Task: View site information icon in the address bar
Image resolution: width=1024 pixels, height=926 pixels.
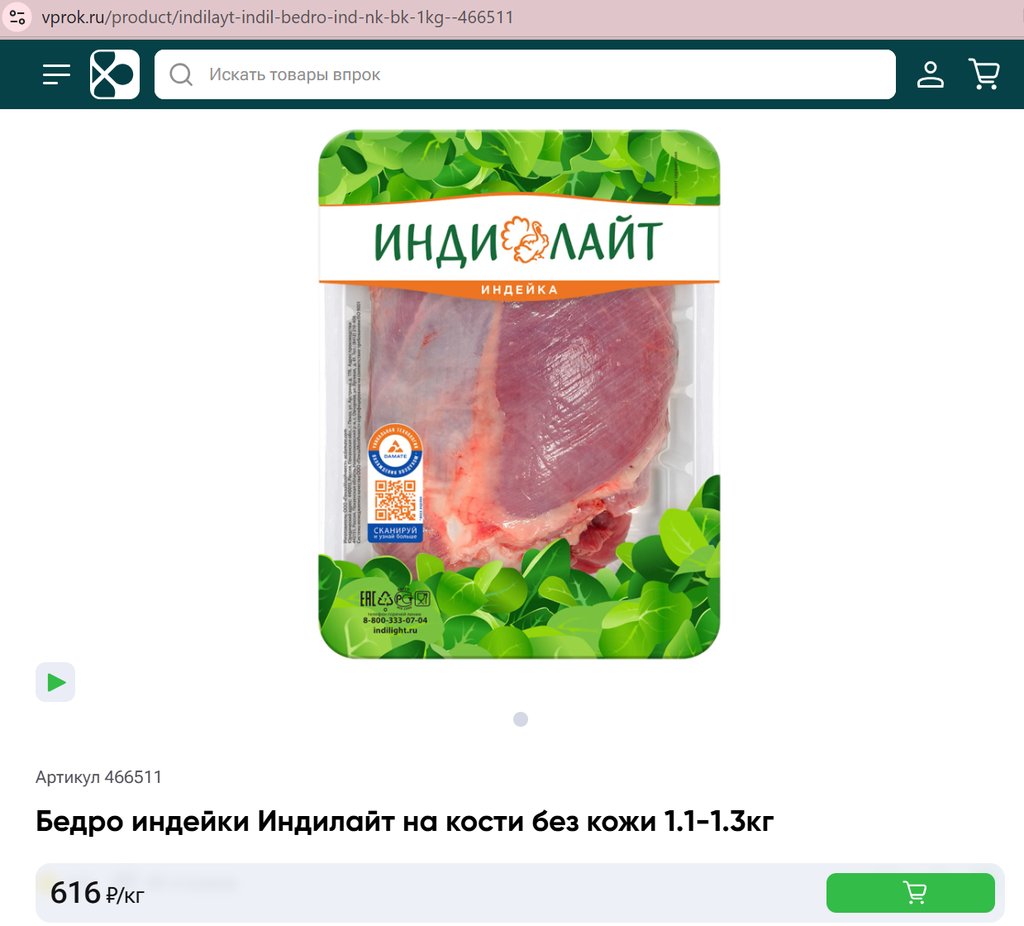Action: pos(17,17)
